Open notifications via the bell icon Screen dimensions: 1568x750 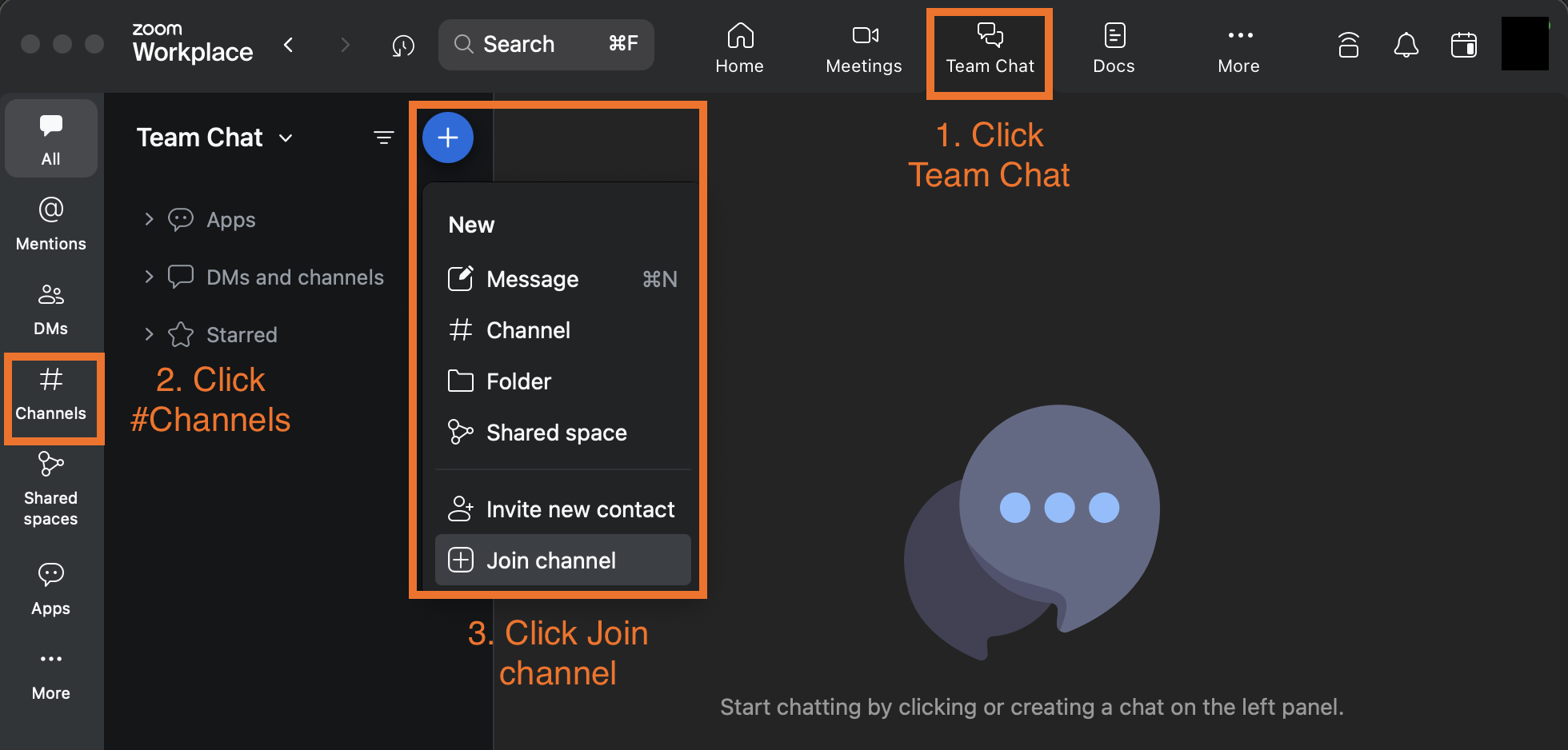pyautogui.click(x=1406, y=45)
